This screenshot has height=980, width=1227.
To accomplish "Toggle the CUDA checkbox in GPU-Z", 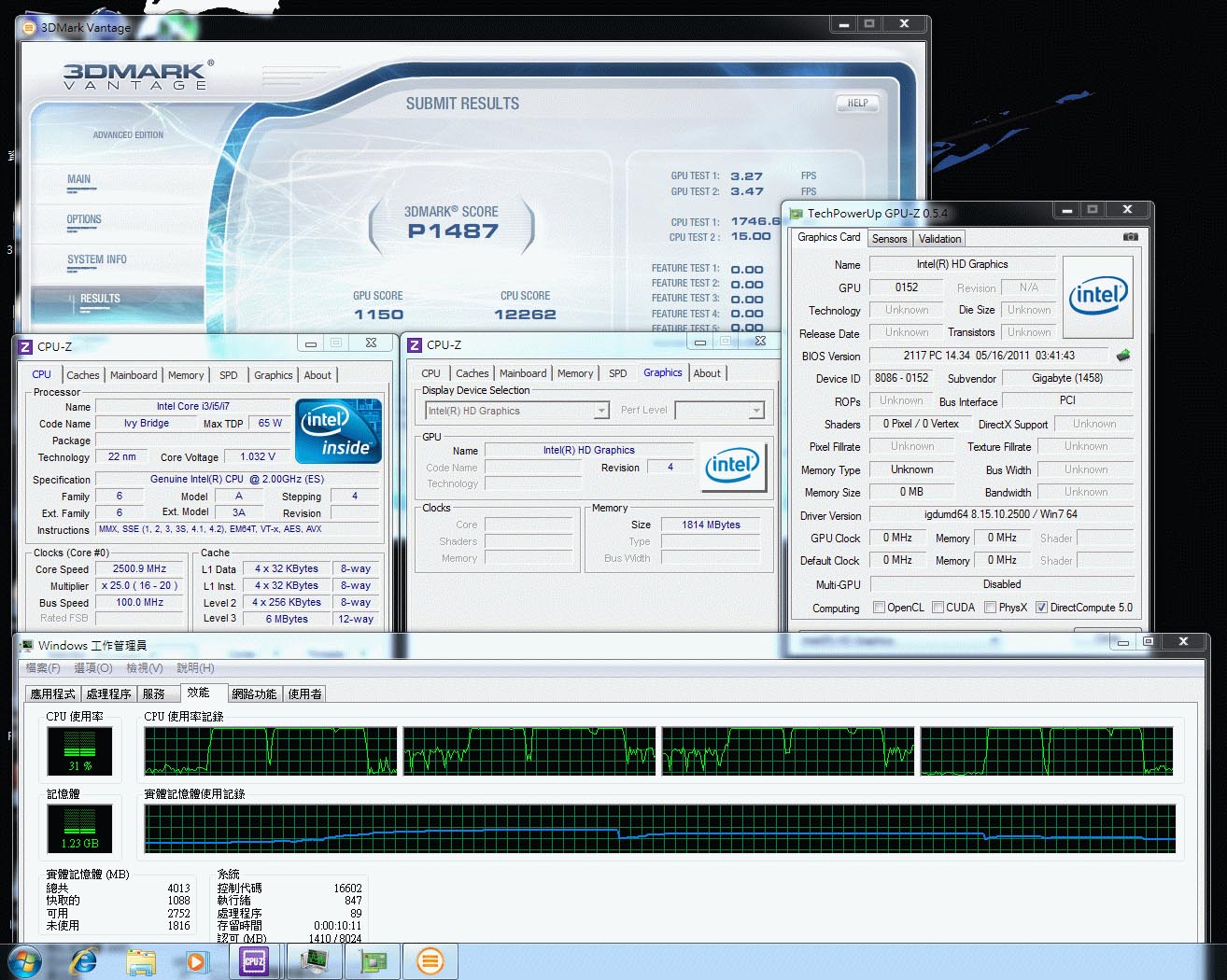I will [938, 608].
